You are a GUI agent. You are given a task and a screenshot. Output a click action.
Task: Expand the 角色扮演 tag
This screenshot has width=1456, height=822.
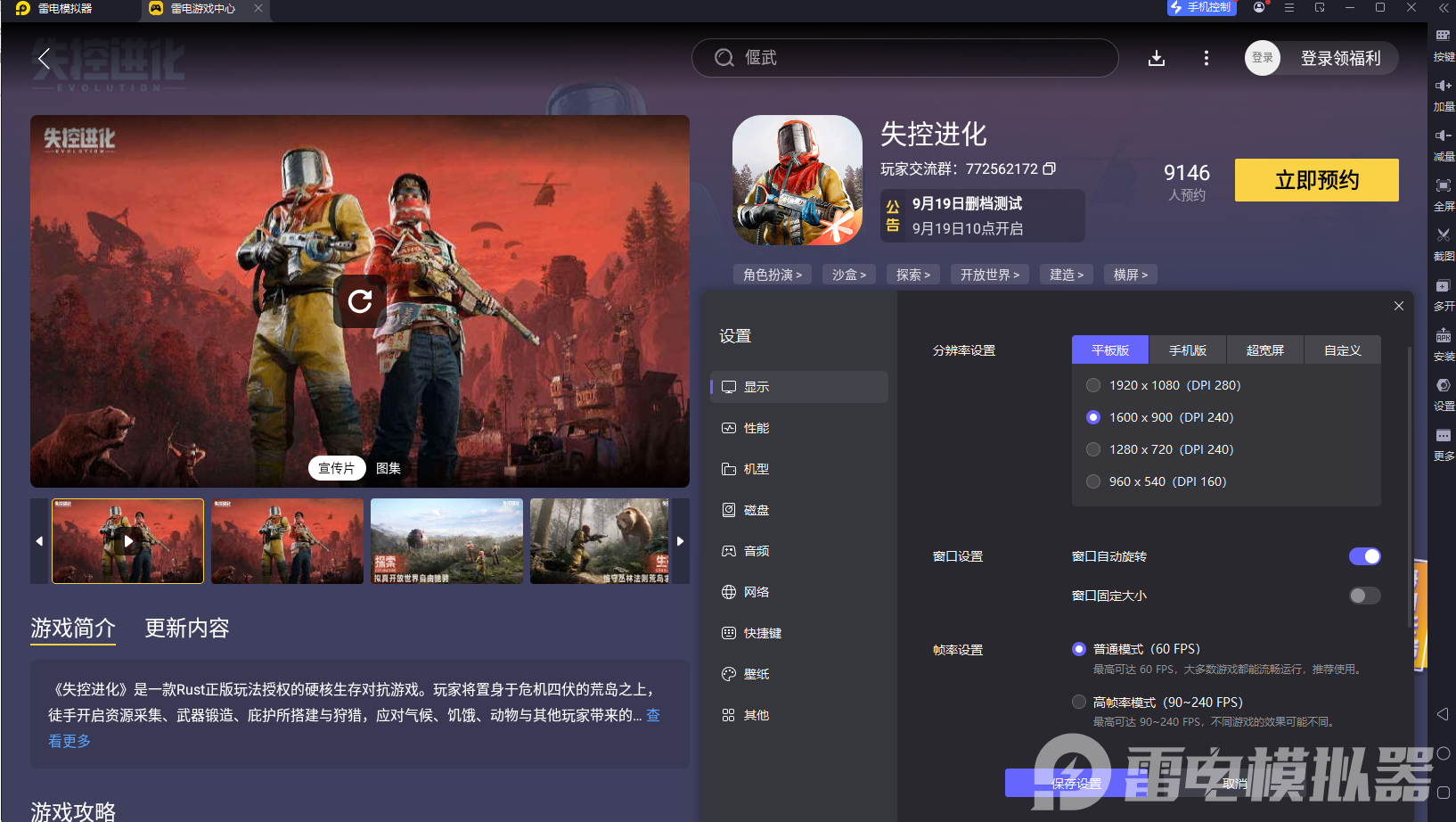(x=773, y=275)
